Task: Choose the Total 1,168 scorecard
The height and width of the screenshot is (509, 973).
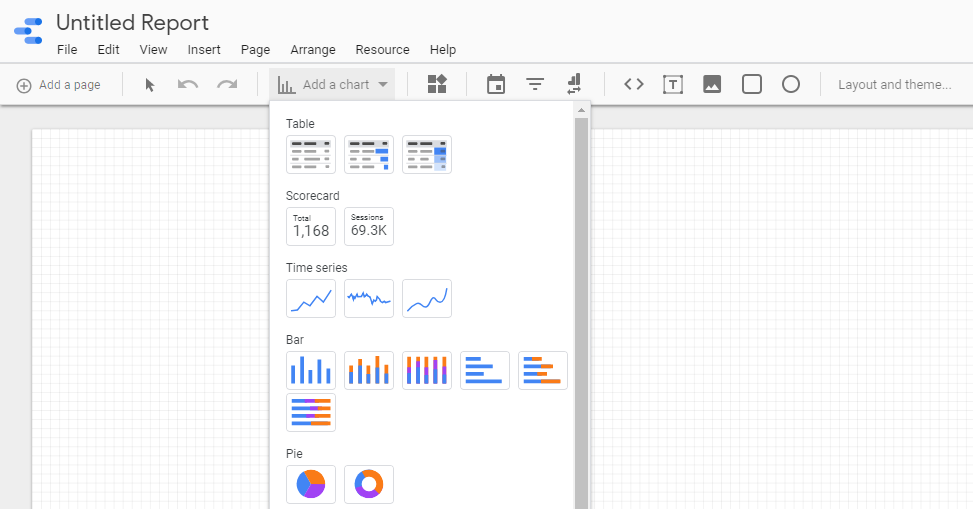Action: [x=311, y=227]
